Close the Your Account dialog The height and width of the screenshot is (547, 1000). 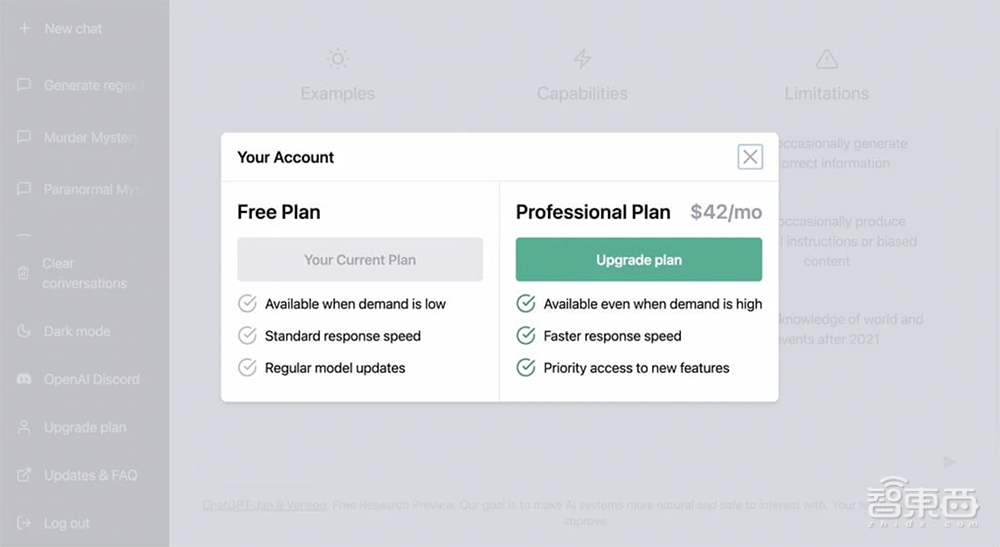coord(750,156)
